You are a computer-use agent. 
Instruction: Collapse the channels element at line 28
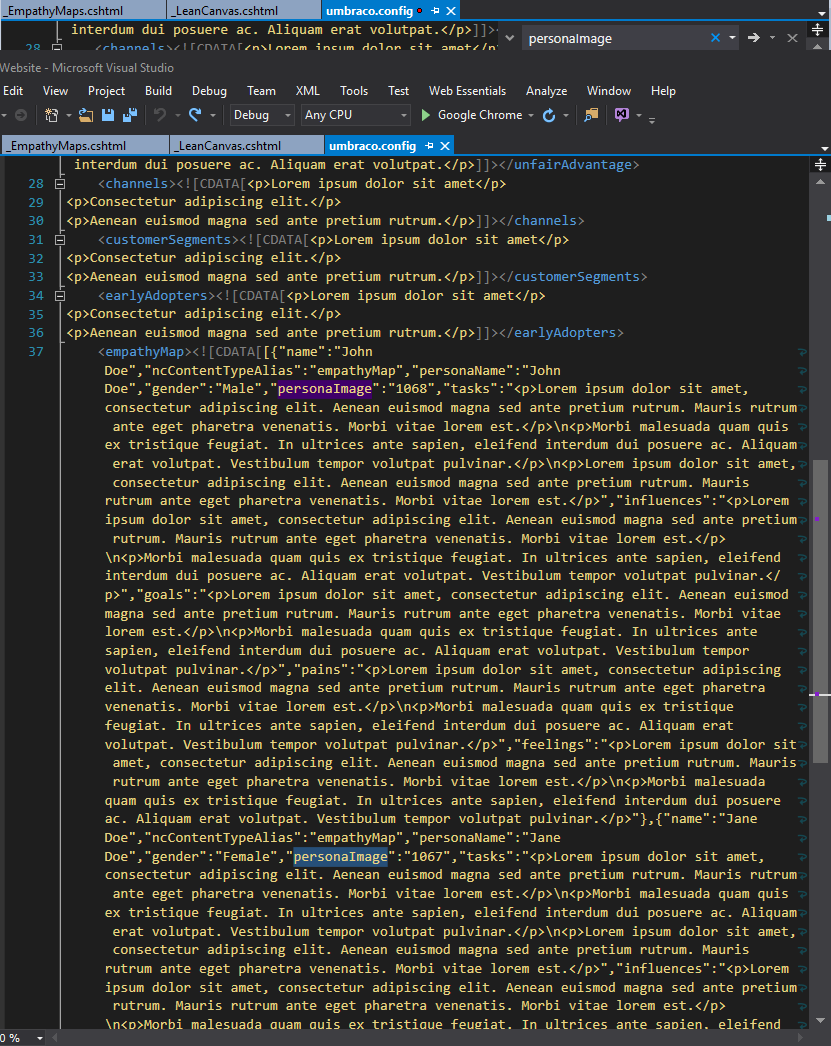[59, 183]
